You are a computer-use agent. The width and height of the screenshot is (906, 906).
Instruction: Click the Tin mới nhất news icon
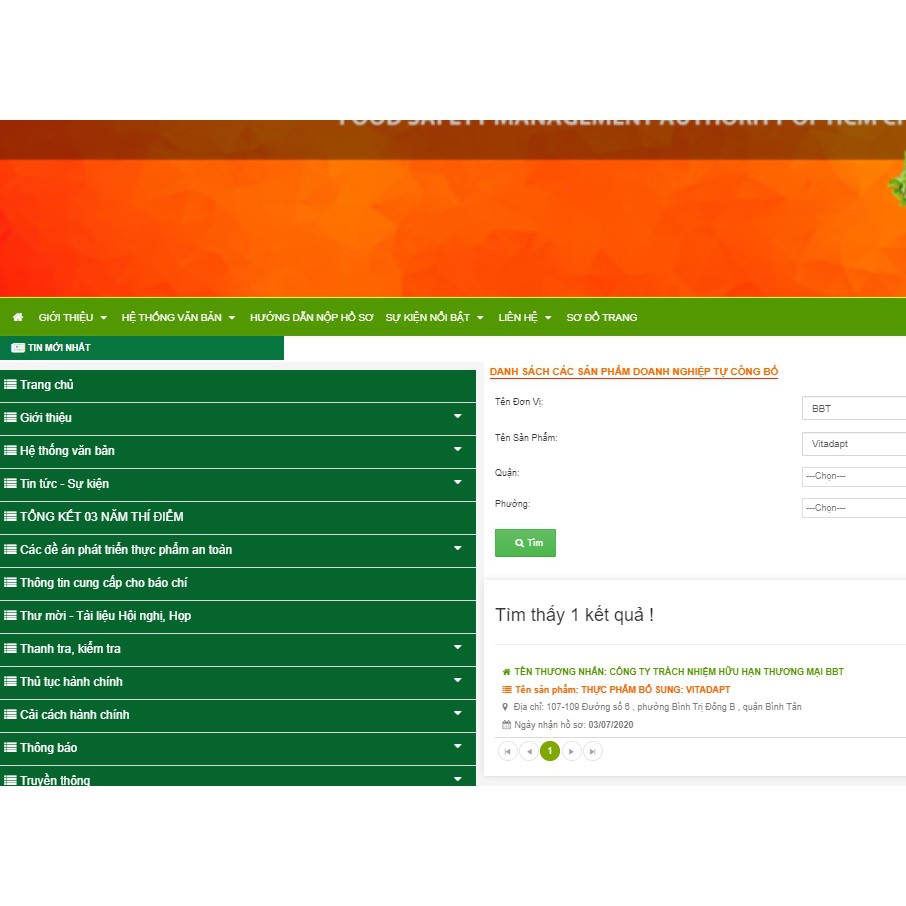(18, 348)
